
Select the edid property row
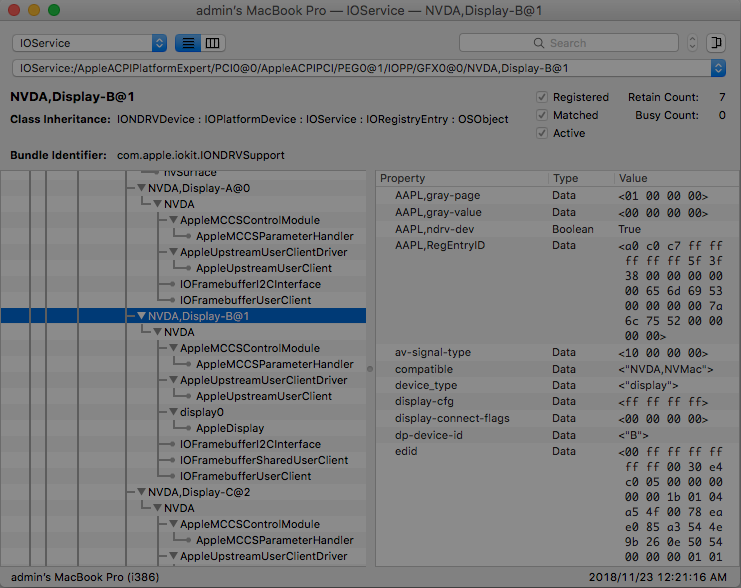558,504
